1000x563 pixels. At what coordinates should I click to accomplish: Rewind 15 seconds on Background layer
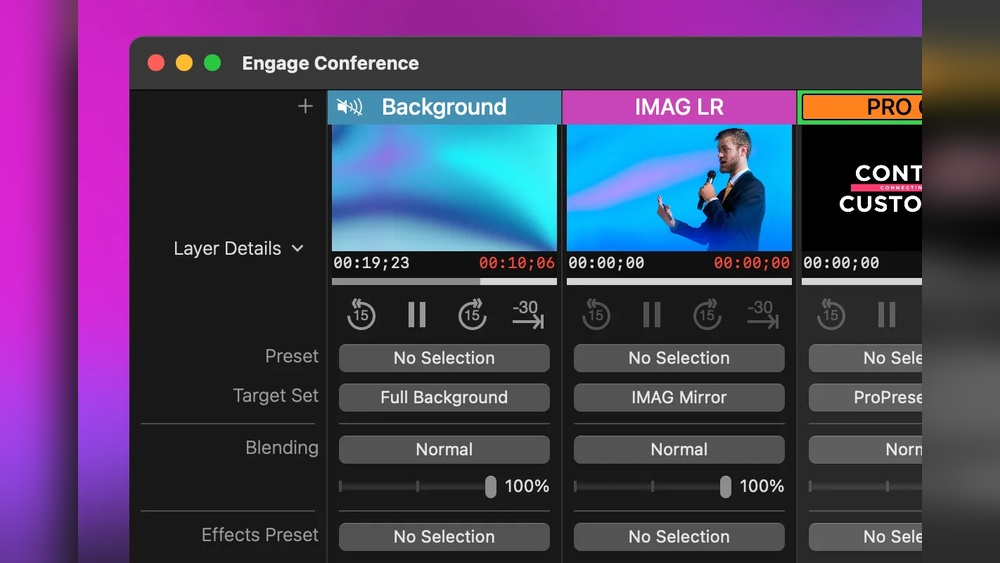click(361, 315)
